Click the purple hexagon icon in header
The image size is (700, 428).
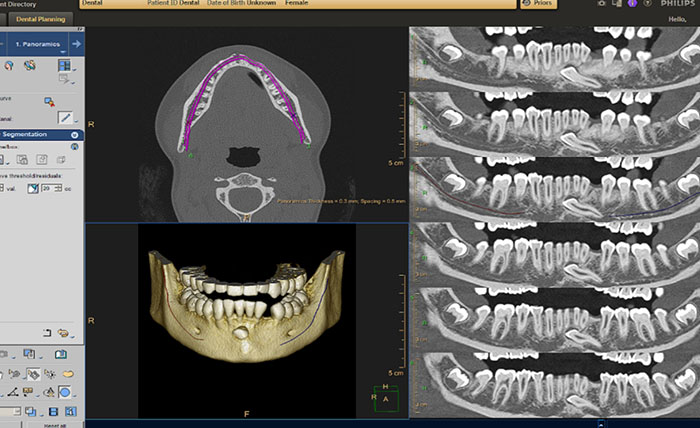click(x=632, y=3)
